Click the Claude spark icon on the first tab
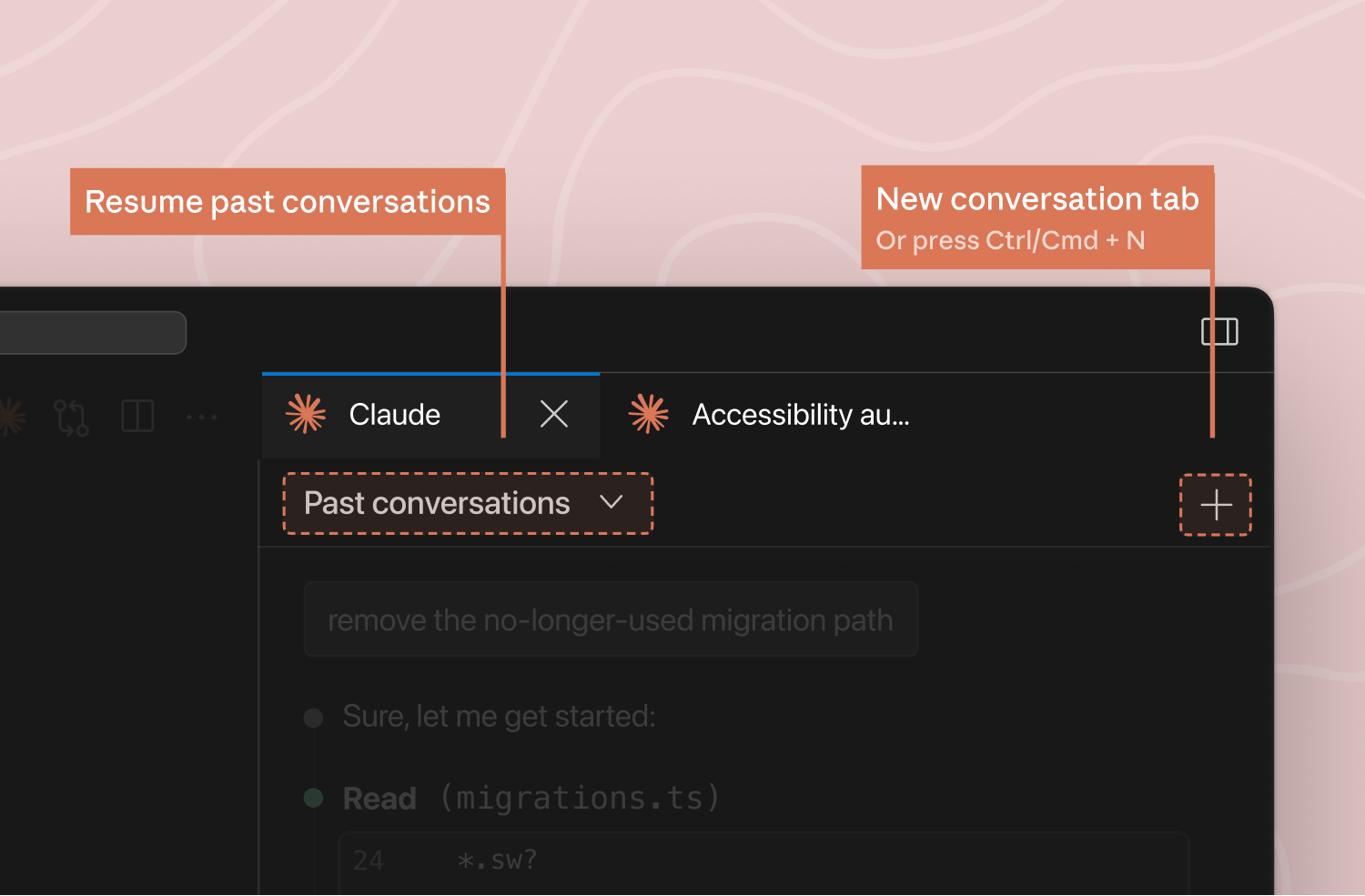 click(306, 414)
